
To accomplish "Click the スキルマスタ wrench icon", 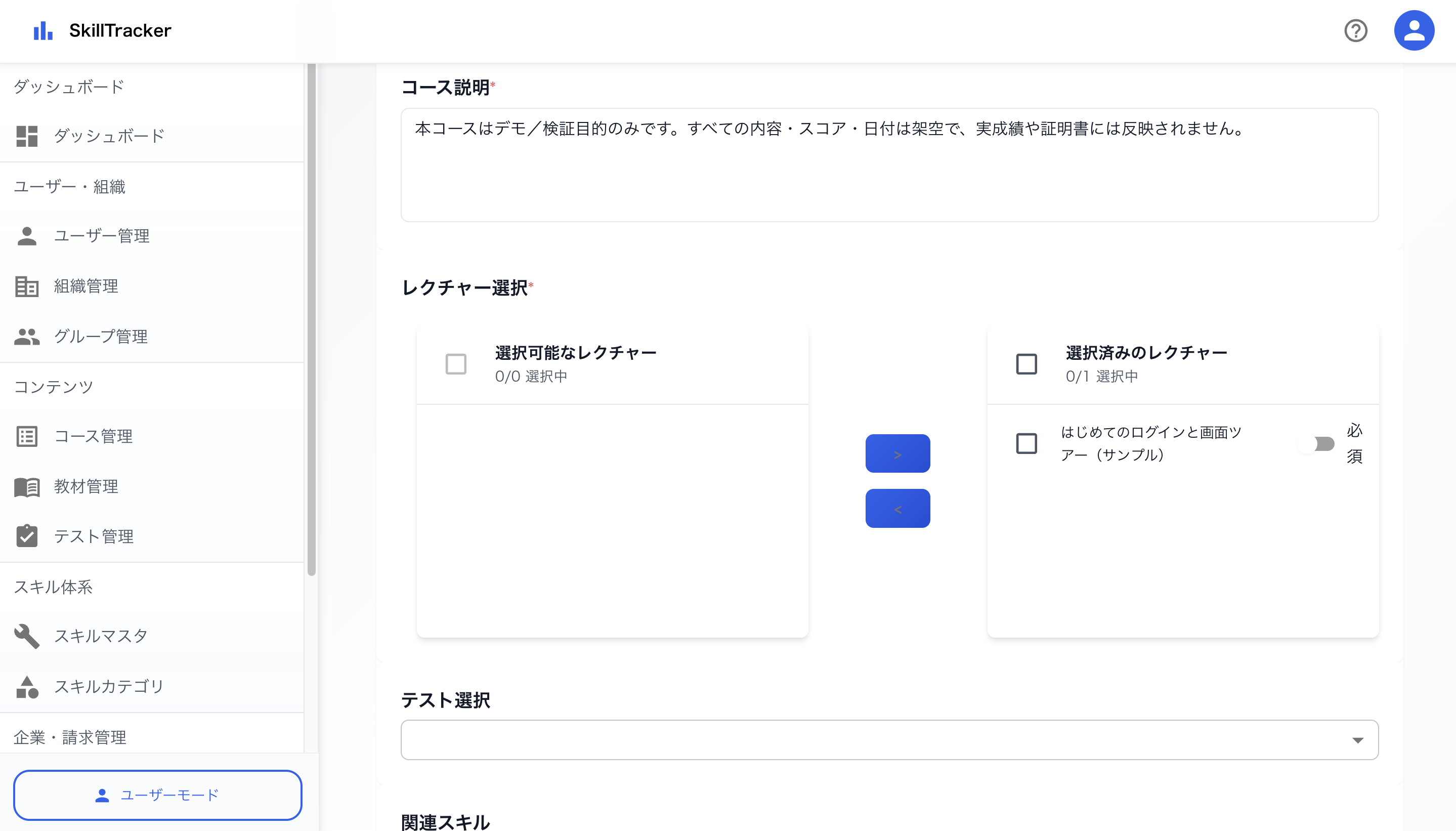I will pyautogui.click(x=27, y=636).
